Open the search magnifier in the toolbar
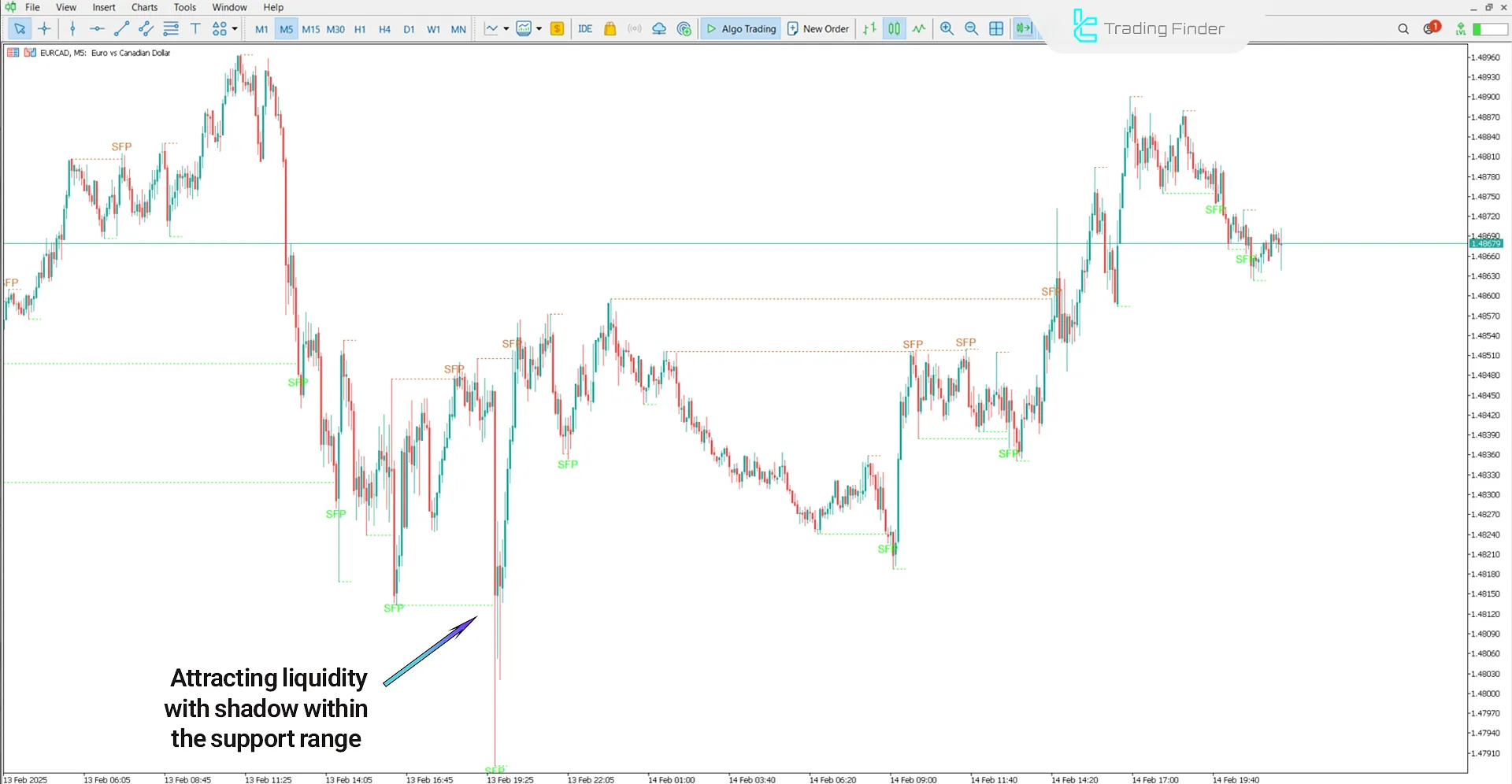1512x784 pixels. (x=1403, y=28)
